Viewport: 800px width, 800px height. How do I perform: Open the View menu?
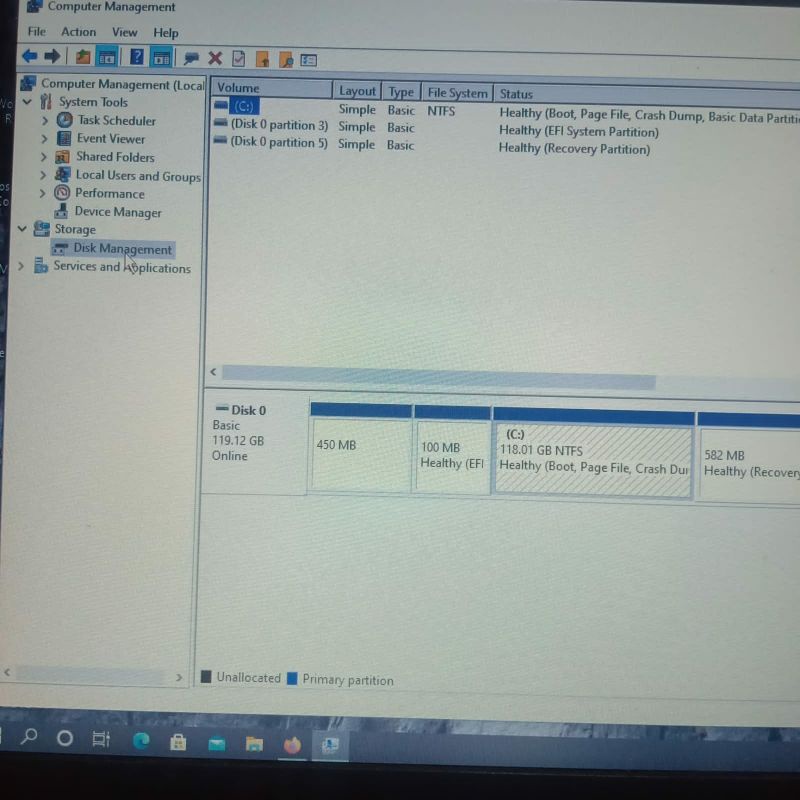pos(125,32)
